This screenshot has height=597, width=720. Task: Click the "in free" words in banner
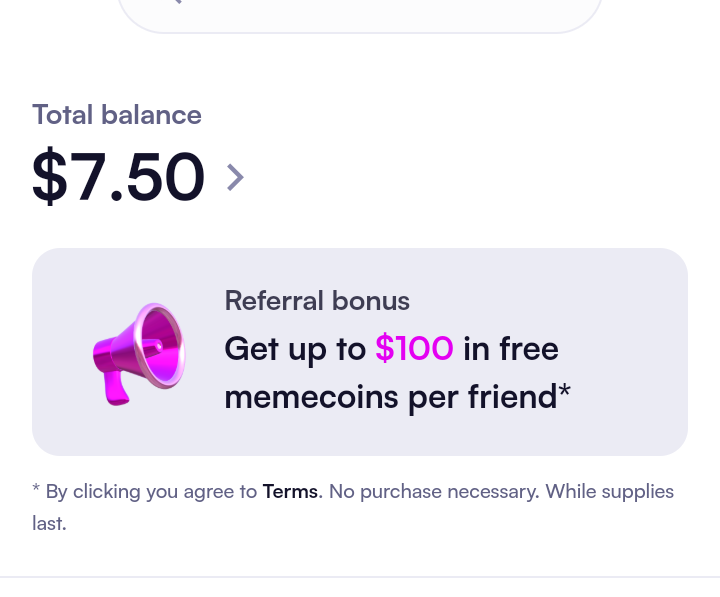(511, 349)
